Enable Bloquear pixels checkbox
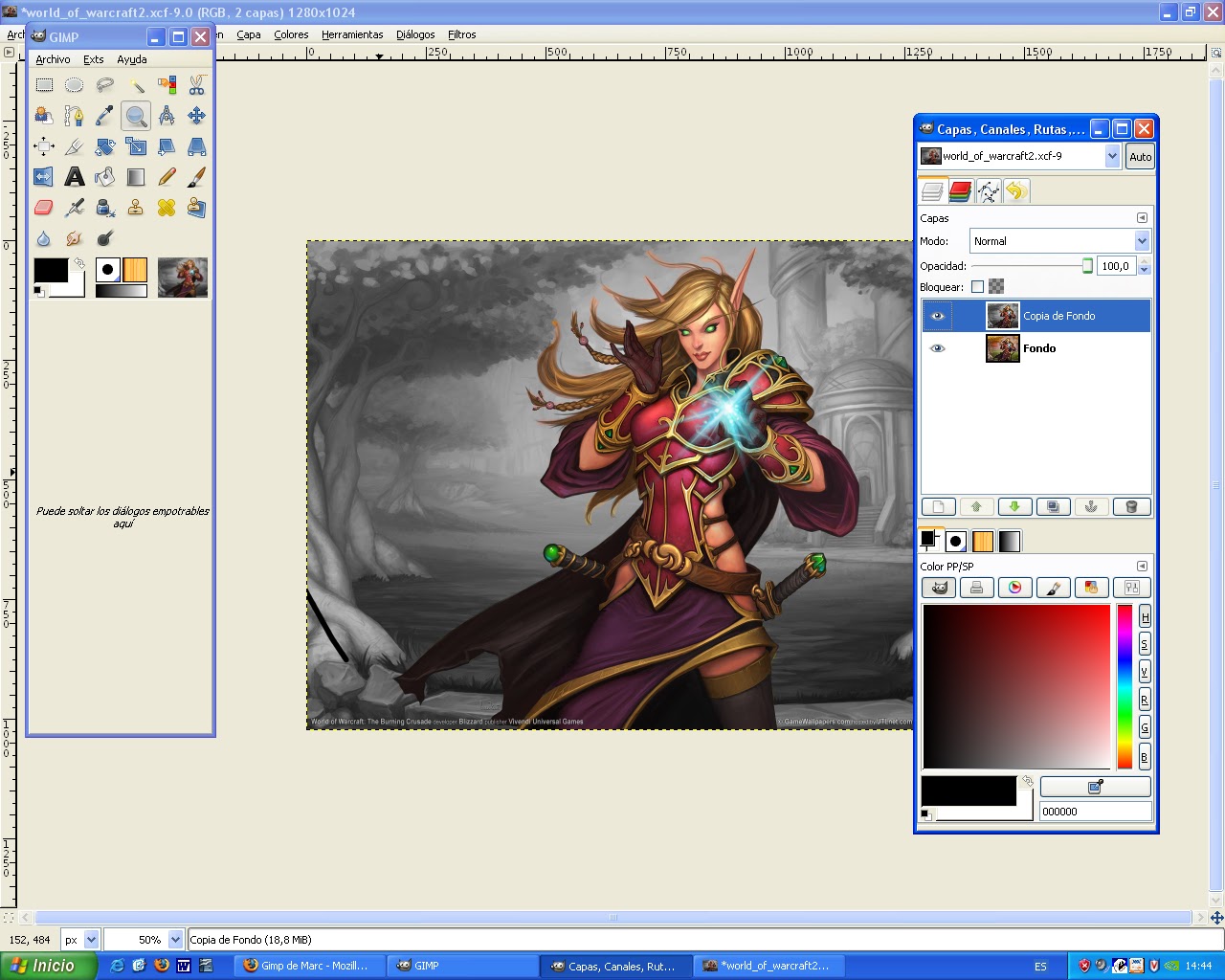 (977, 286)
